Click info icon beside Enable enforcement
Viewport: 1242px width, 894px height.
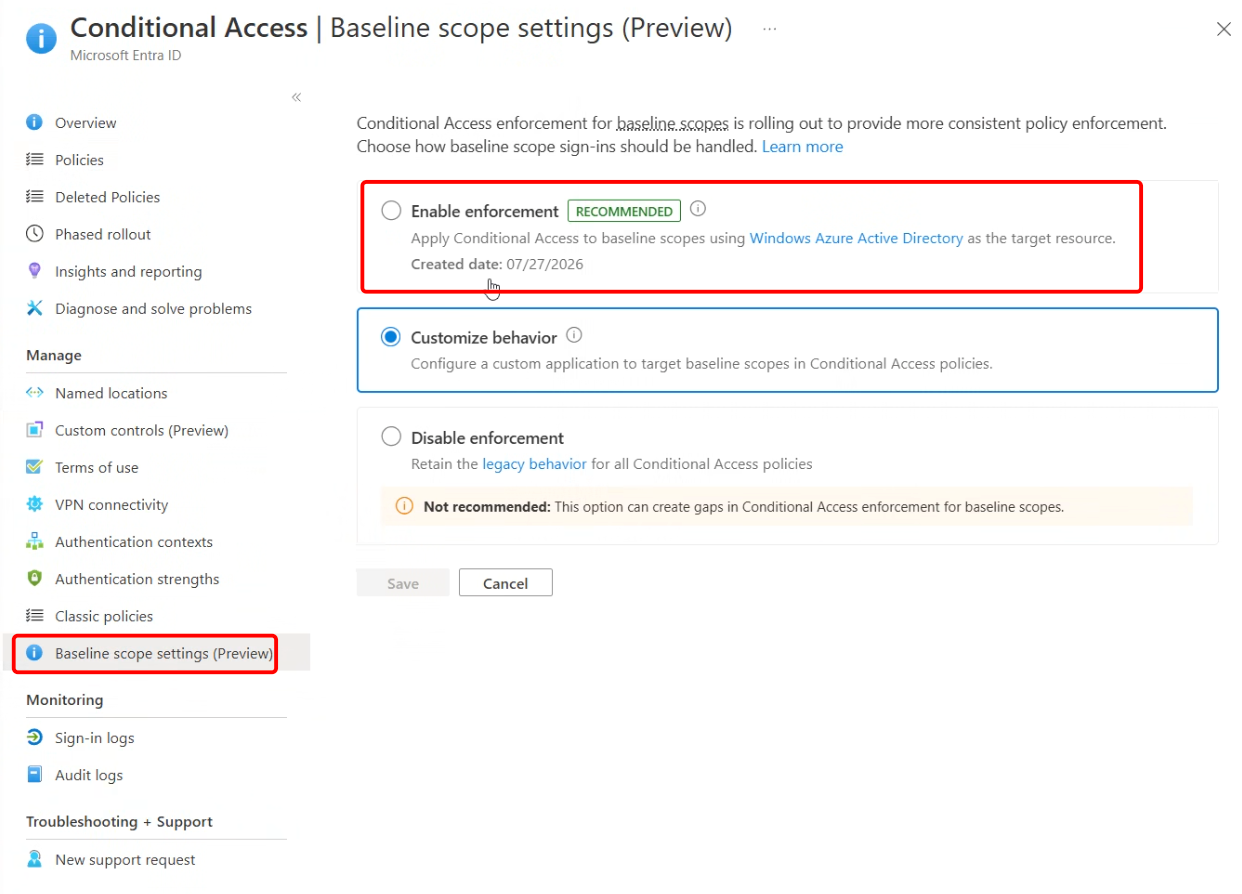pos(699,209)
